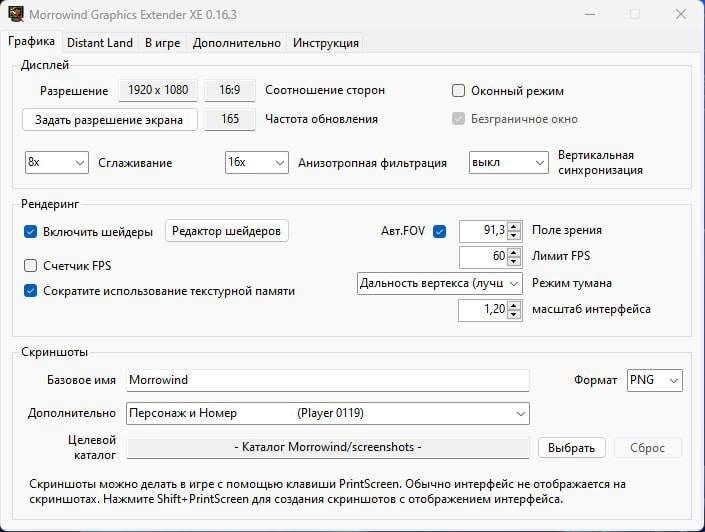Switch to the Дополнительно tab
This screenshot has height=532, width=705.
pyautogui.click(x=236, y=43)
